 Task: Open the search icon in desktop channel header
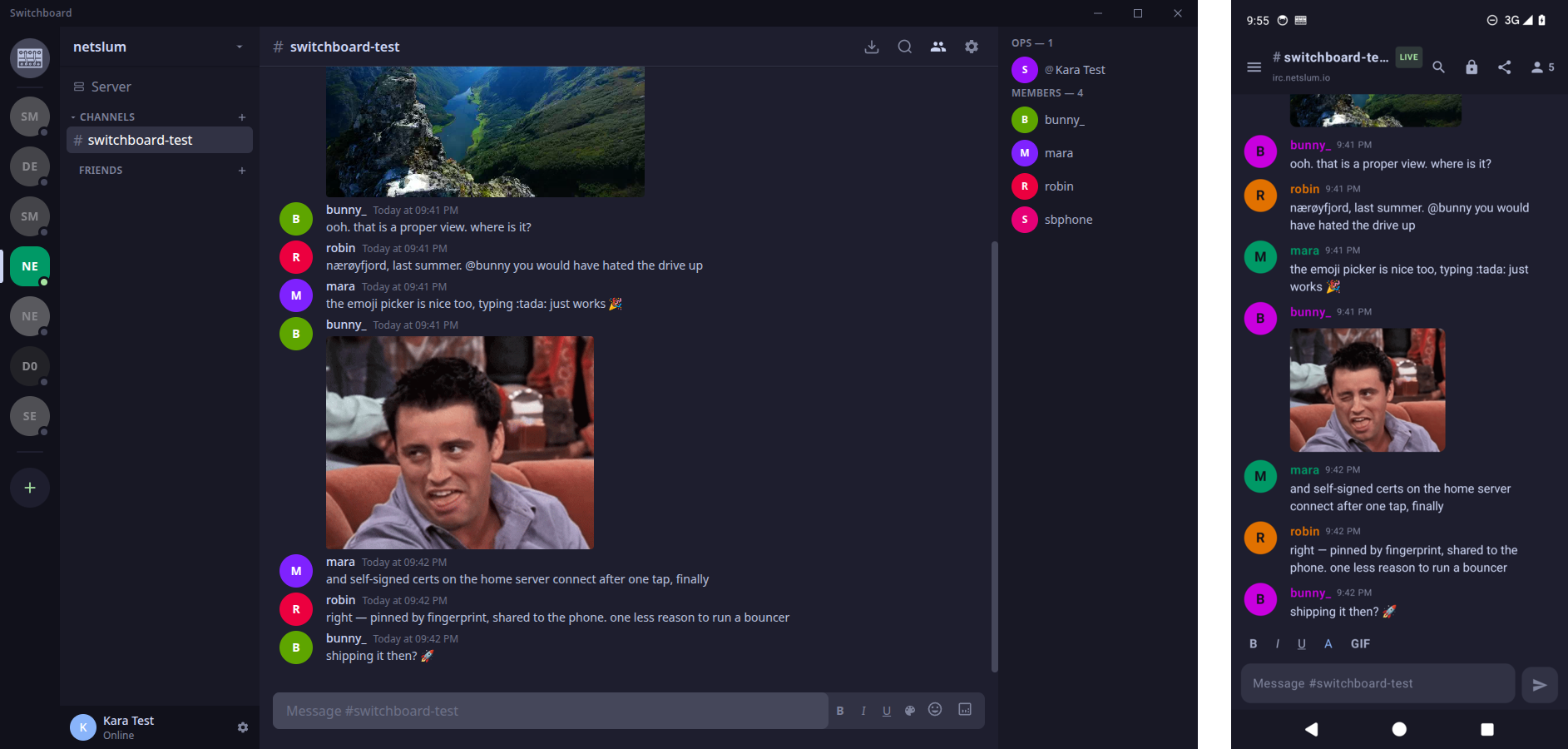(x=904, y=47)
